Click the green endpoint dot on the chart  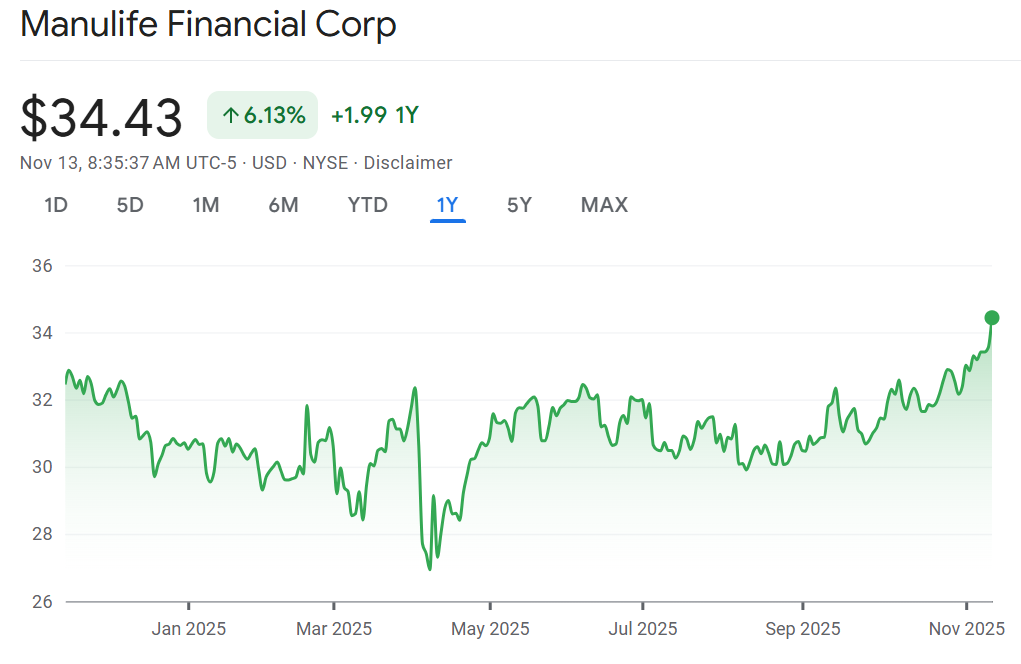[x=992, y=318]
